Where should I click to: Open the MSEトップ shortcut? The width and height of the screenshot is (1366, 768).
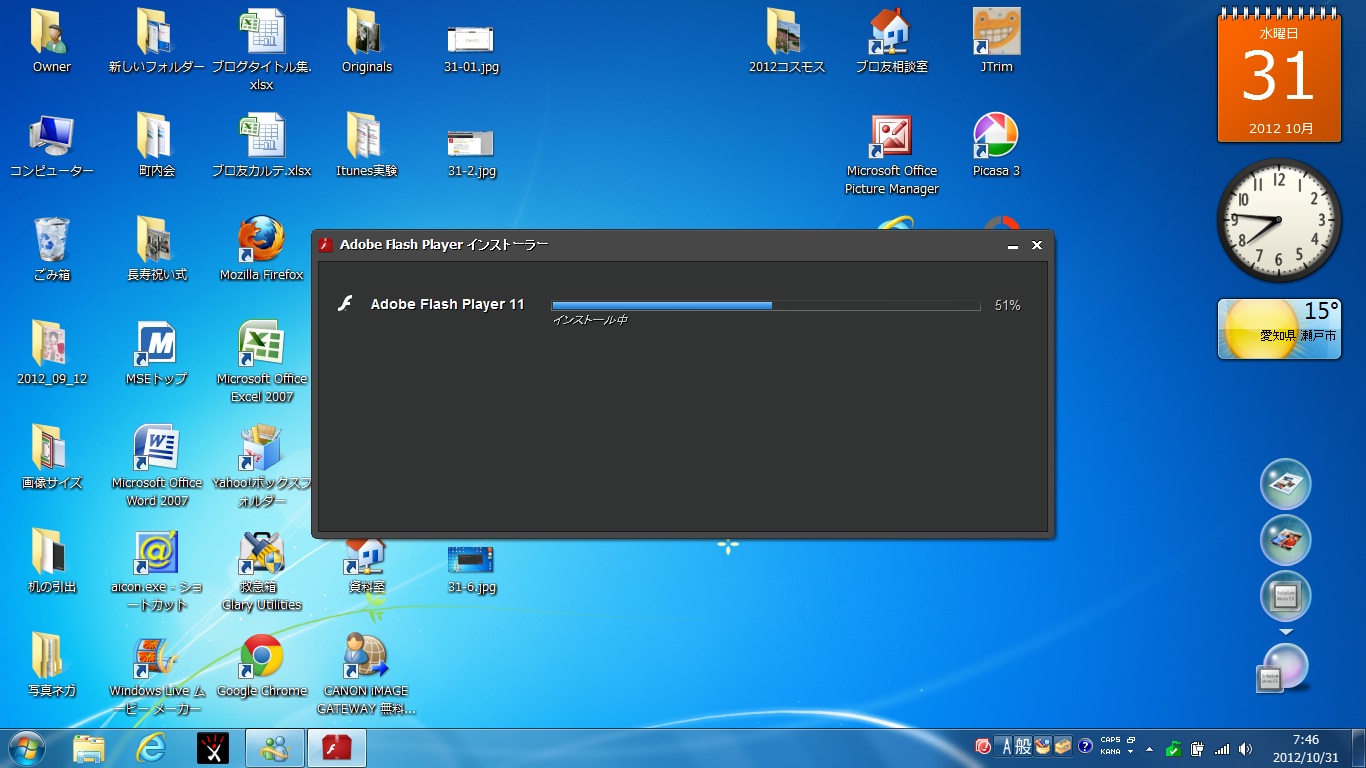[157, 354]
